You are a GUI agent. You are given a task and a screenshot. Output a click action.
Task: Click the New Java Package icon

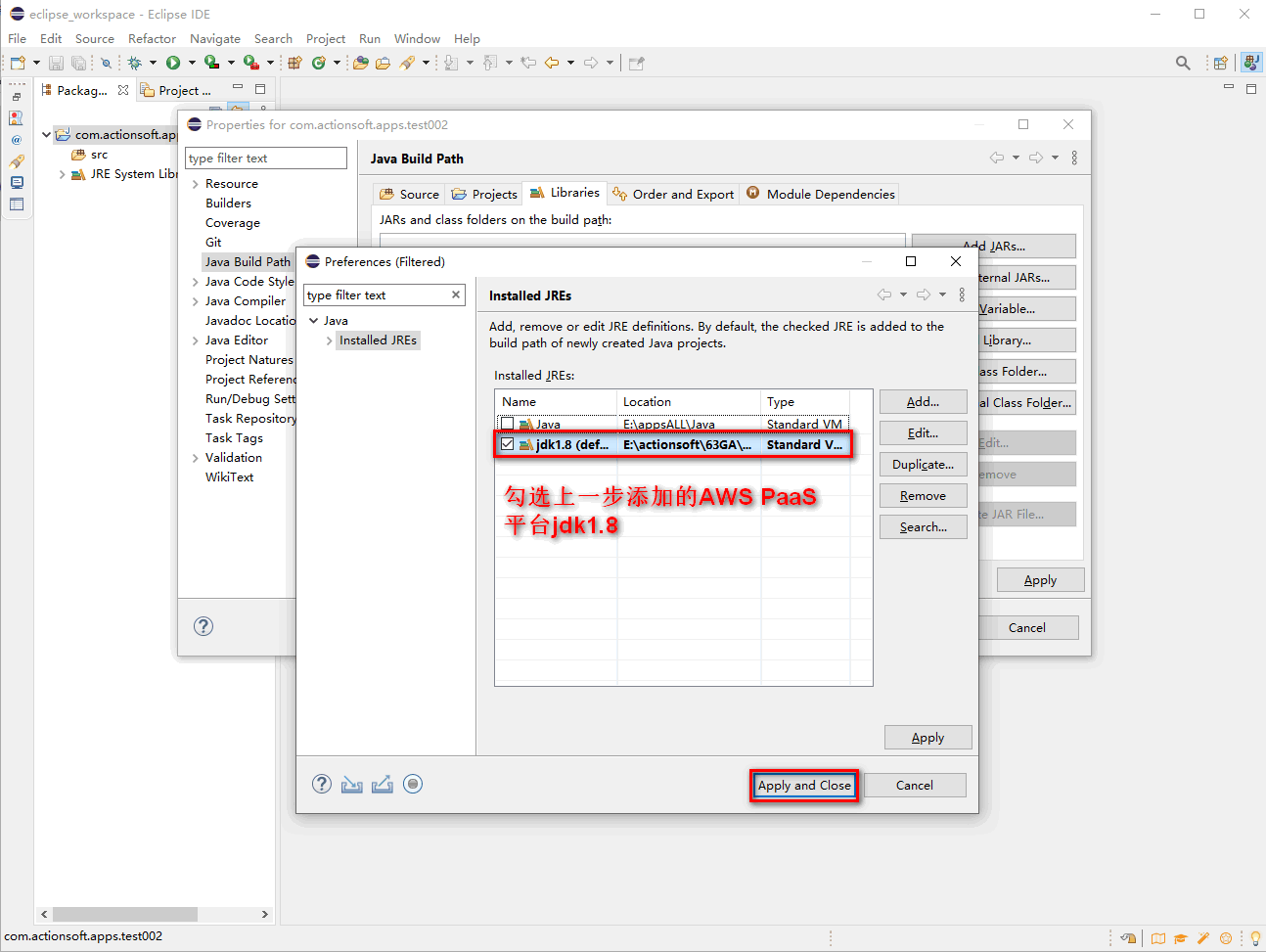tap(294, 63)
